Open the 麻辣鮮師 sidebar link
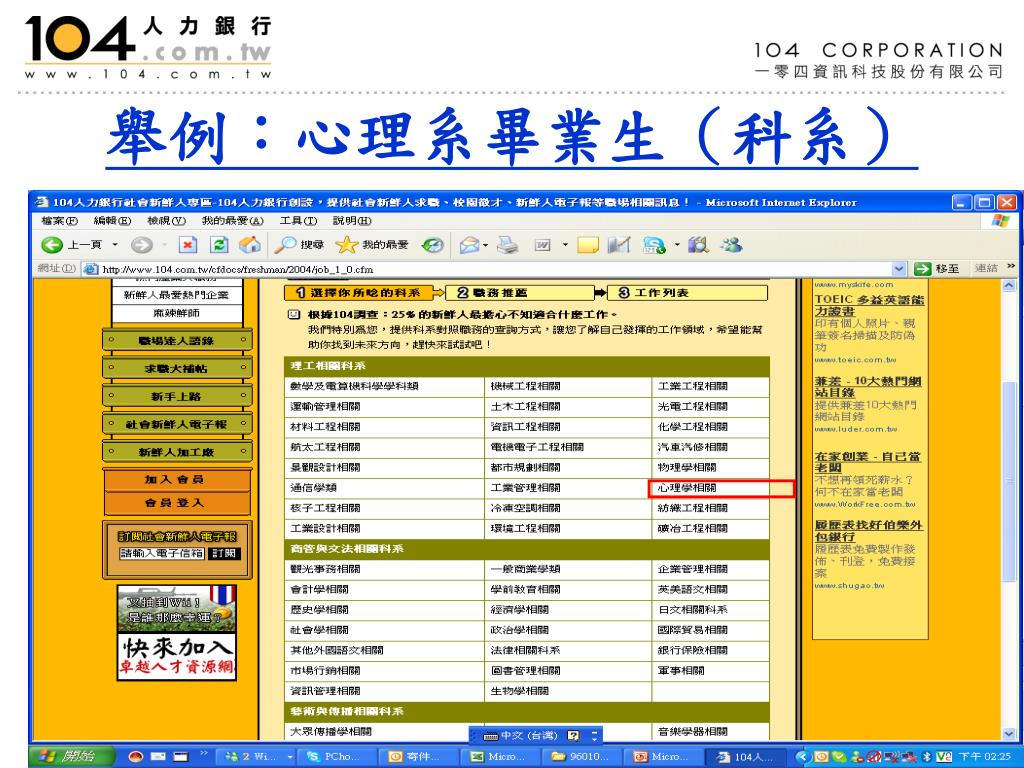This screenshot has width=1024, height=768. click(176, 313)
